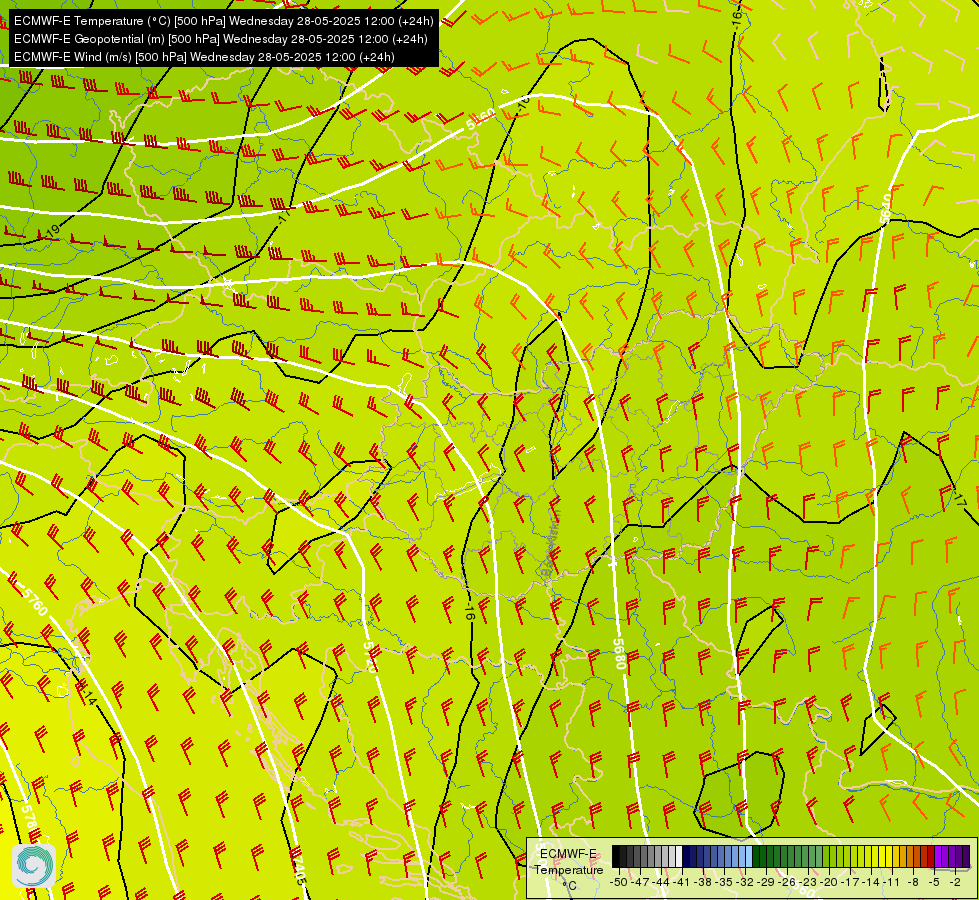This screenshot has width=979, height=900.
Task: Click the legend tick label -35
Action: pyautogui.click(x=724, y=882)
